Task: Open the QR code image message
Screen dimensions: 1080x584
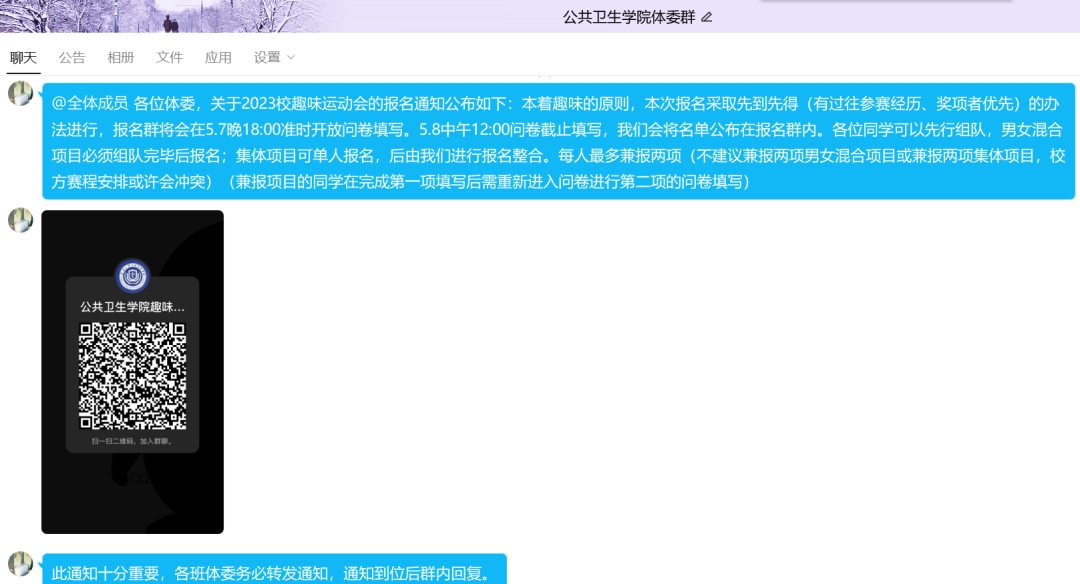Action: click(132, 372)
